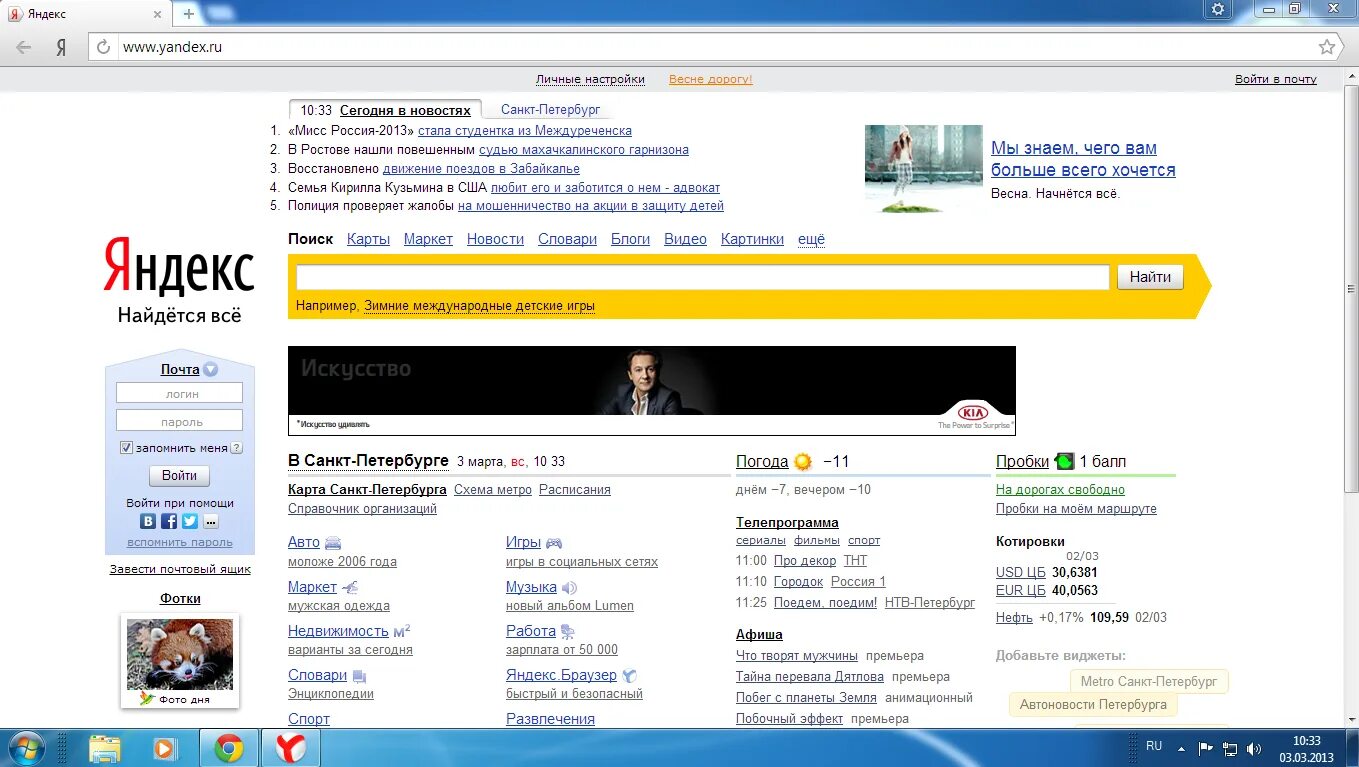Click the gamepad icon next to Игры
This screenshot has width=1359, height=767.
553,543
